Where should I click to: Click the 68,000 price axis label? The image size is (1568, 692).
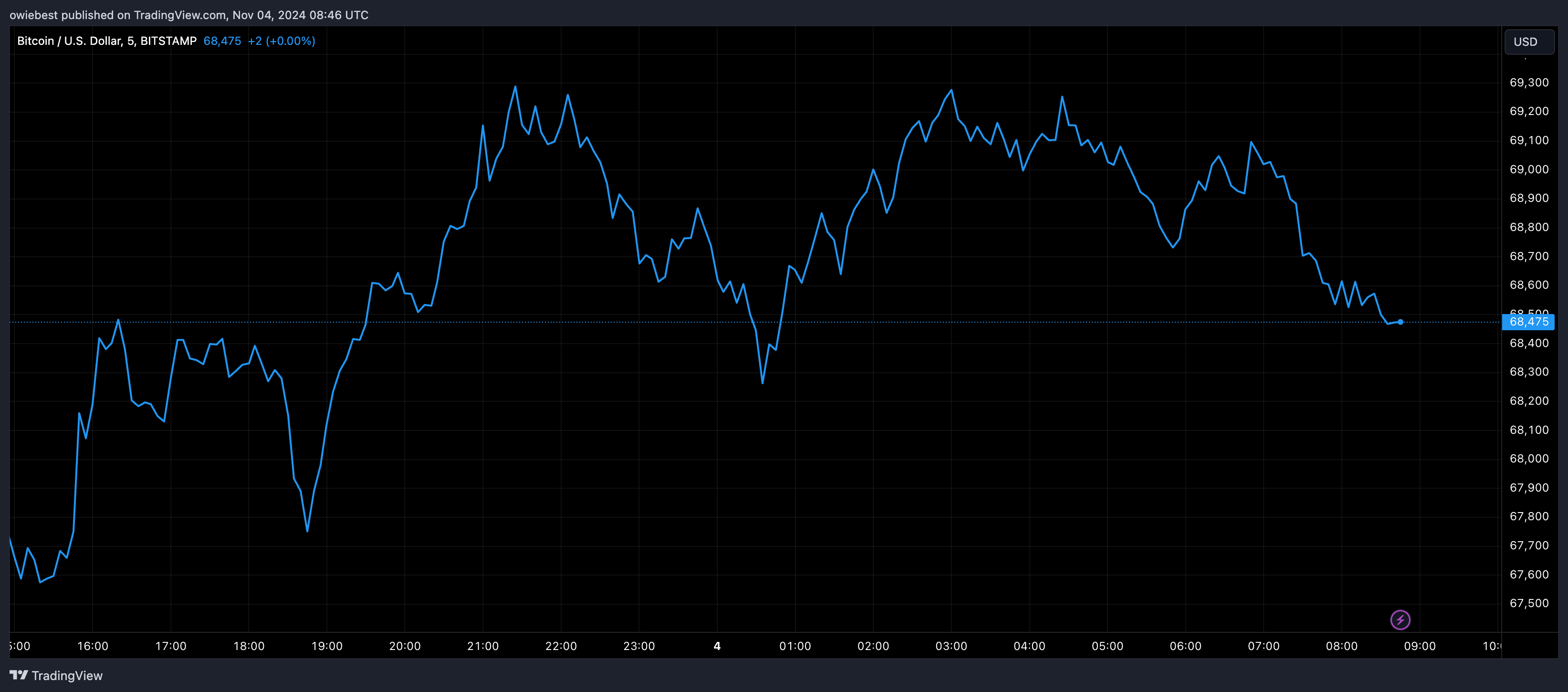pyautogui.click(x=1529, y=458)
